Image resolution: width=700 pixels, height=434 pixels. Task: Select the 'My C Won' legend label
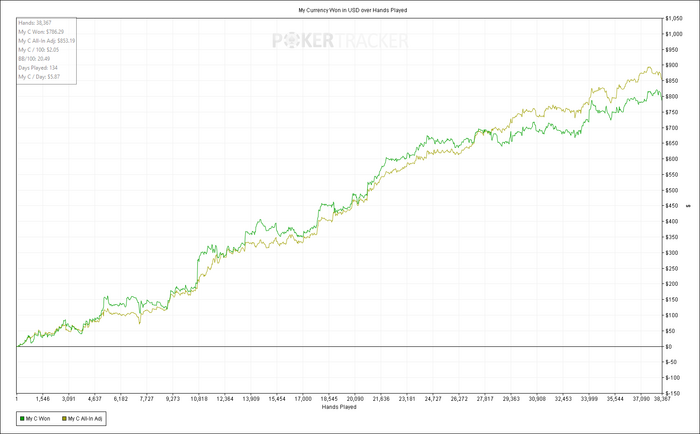[38, 419]
